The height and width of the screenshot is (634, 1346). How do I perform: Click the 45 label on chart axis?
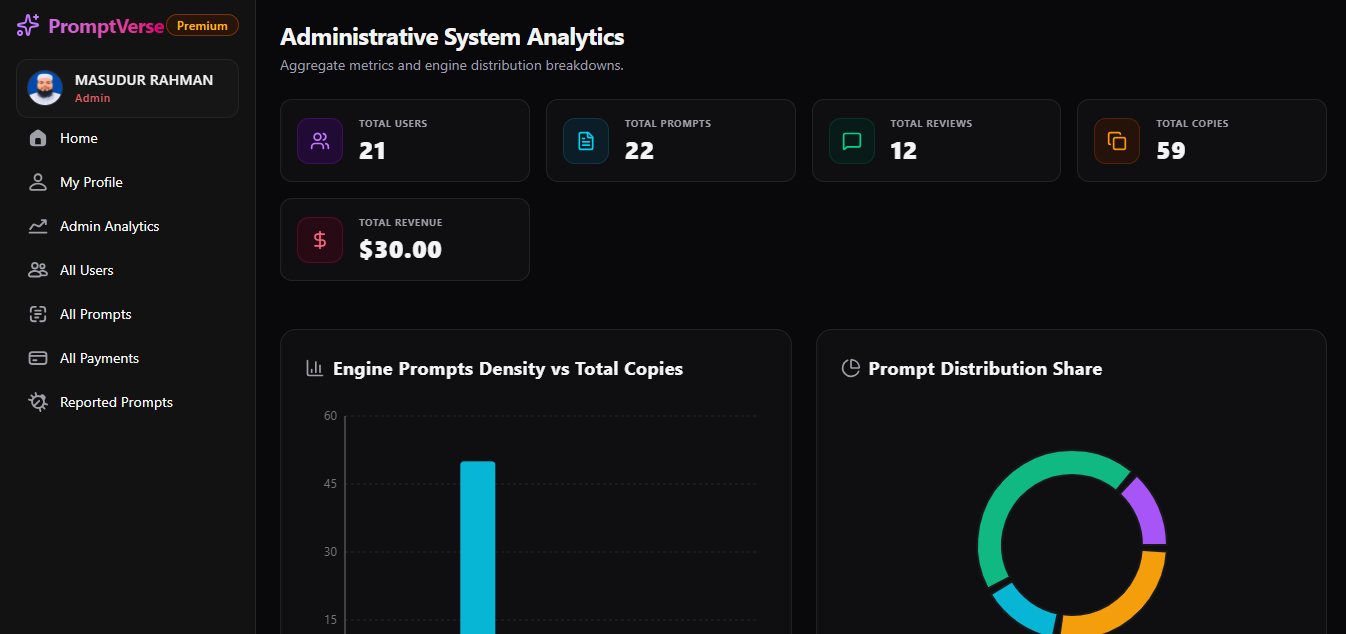(330, 484)
